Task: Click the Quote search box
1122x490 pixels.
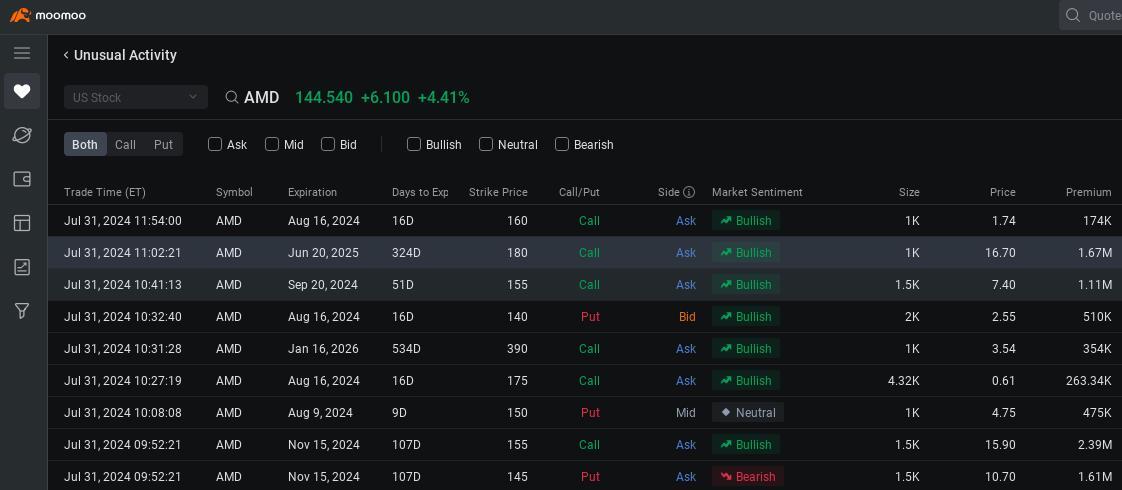Action: 1091,15
